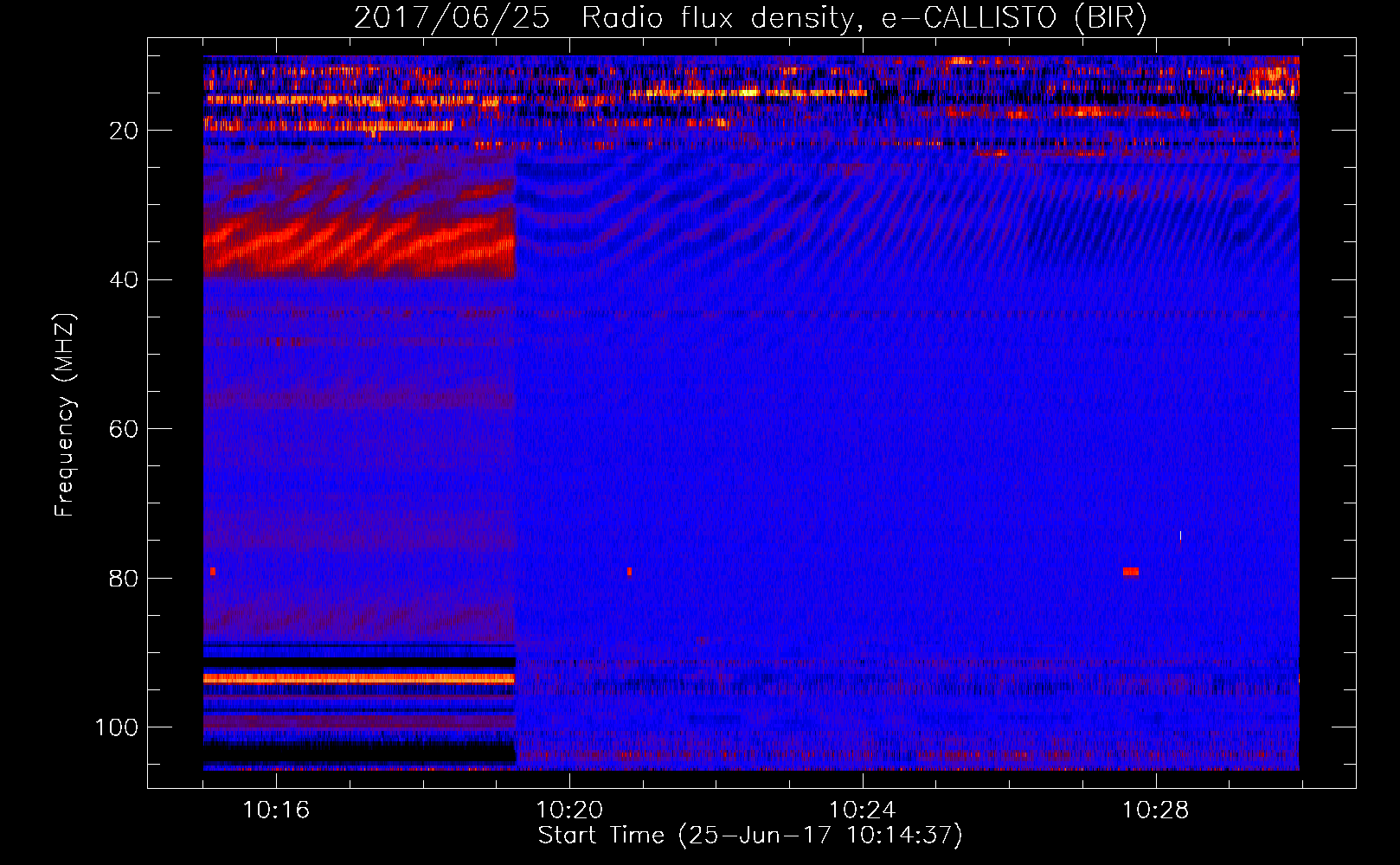Click the "80" frequency tick label
This screenshot has width=1400, height=865.
point(124,578)
